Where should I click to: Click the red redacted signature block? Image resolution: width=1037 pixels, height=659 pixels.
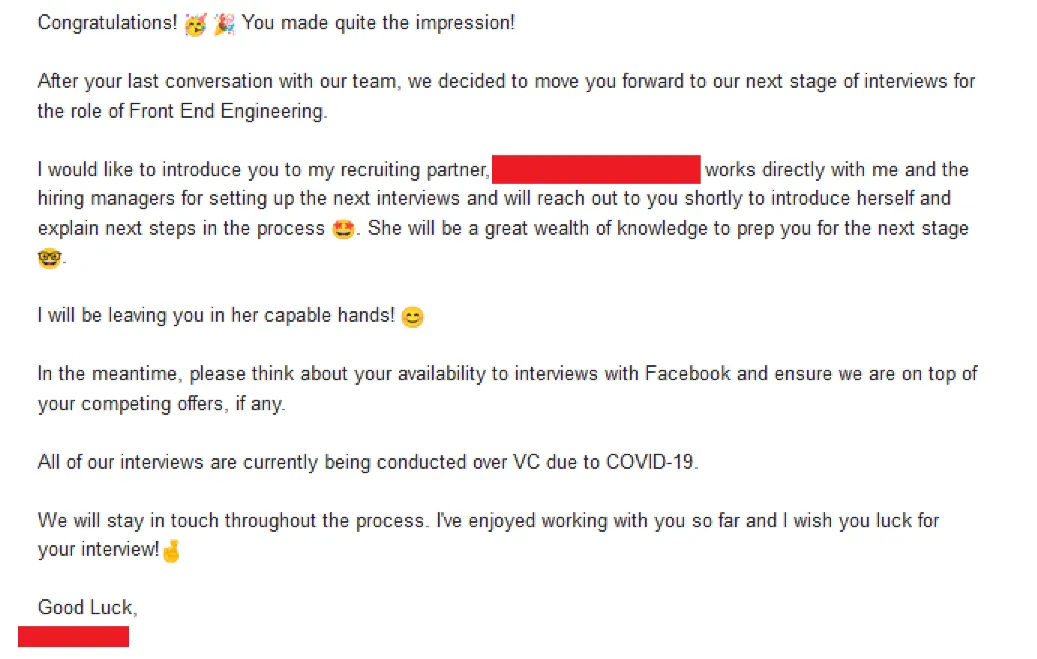(73, 637)
